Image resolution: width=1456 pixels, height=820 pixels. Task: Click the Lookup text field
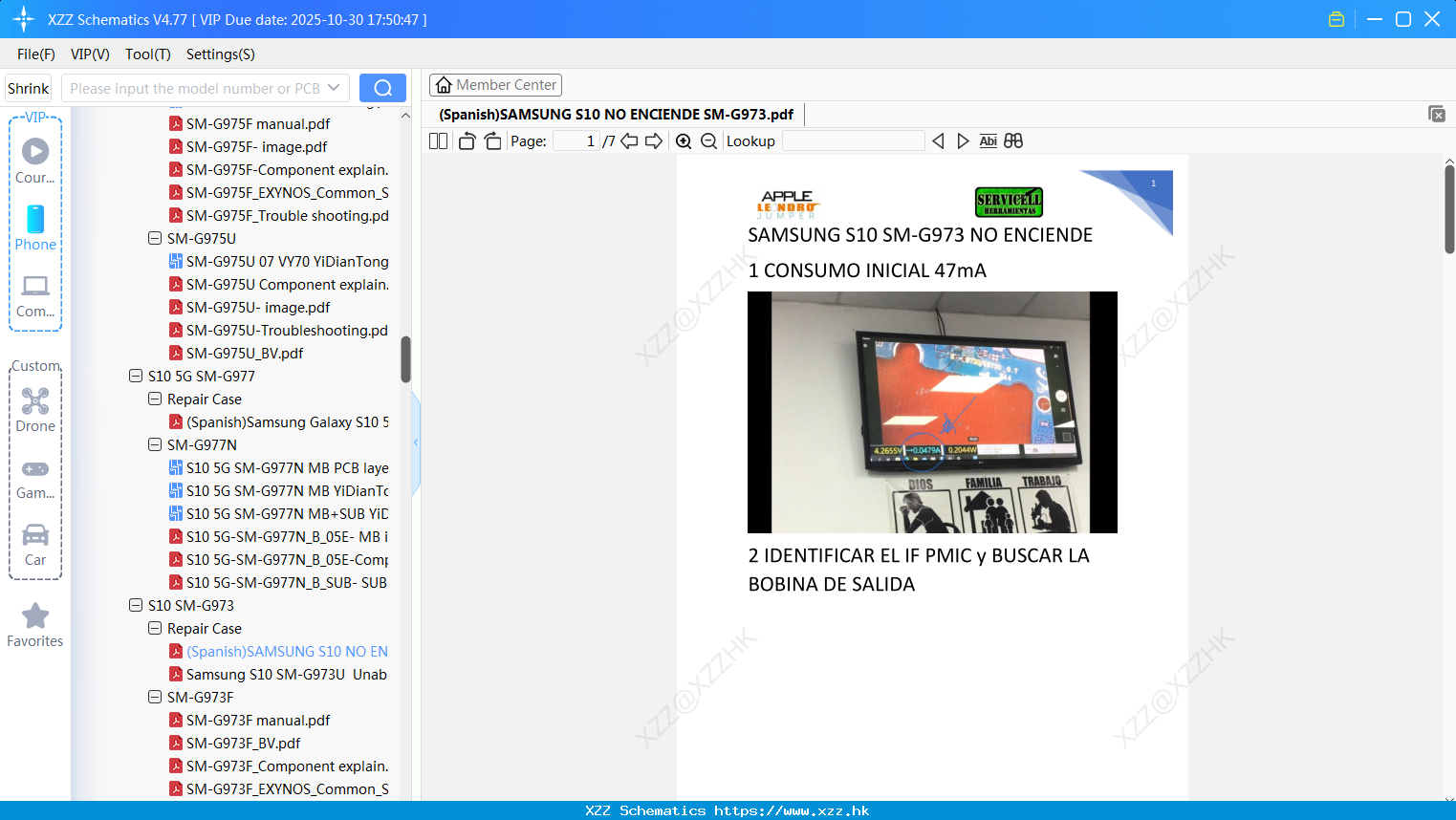853,140
